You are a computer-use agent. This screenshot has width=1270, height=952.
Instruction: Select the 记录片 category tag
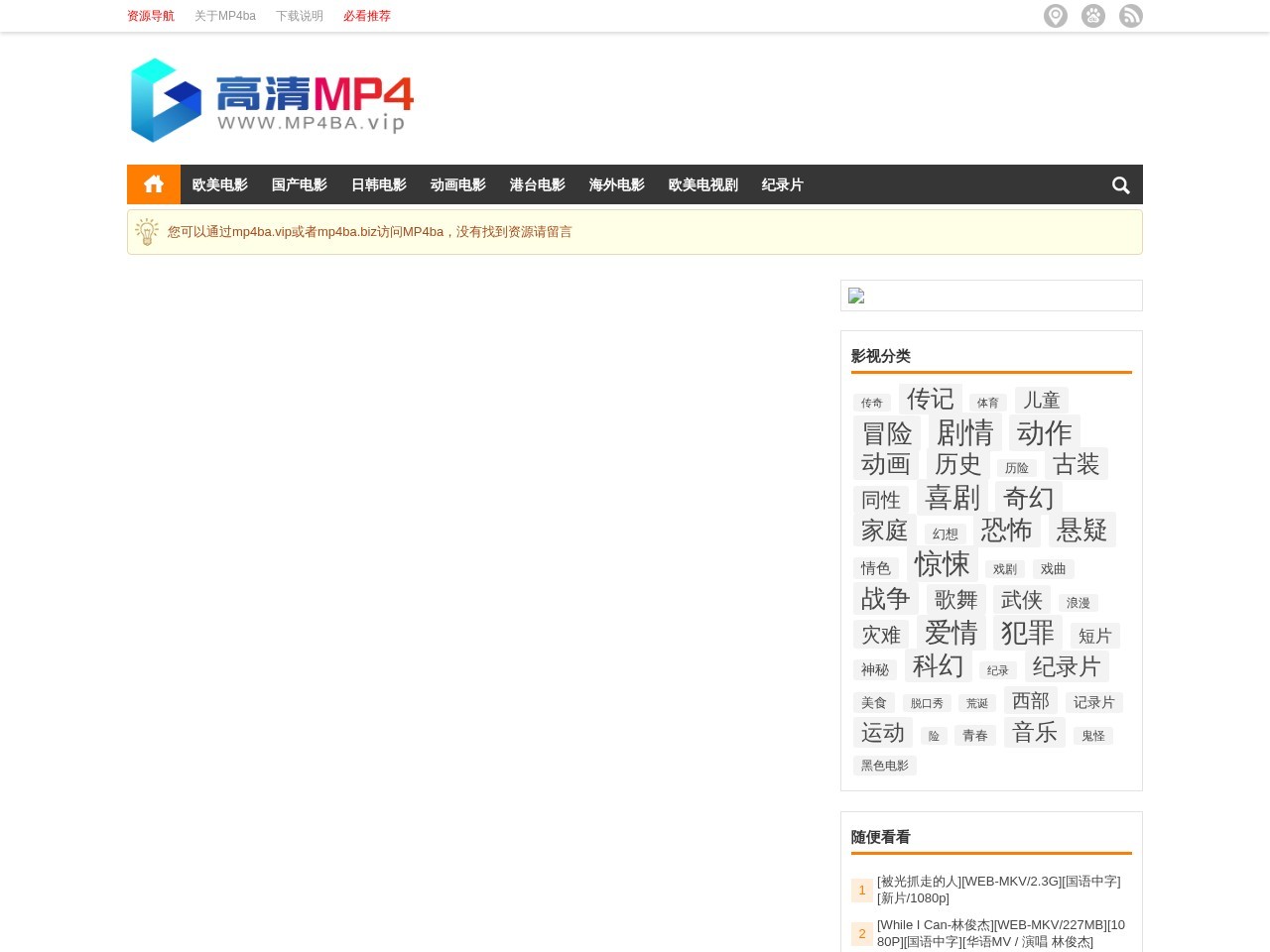pos(1094,702)
